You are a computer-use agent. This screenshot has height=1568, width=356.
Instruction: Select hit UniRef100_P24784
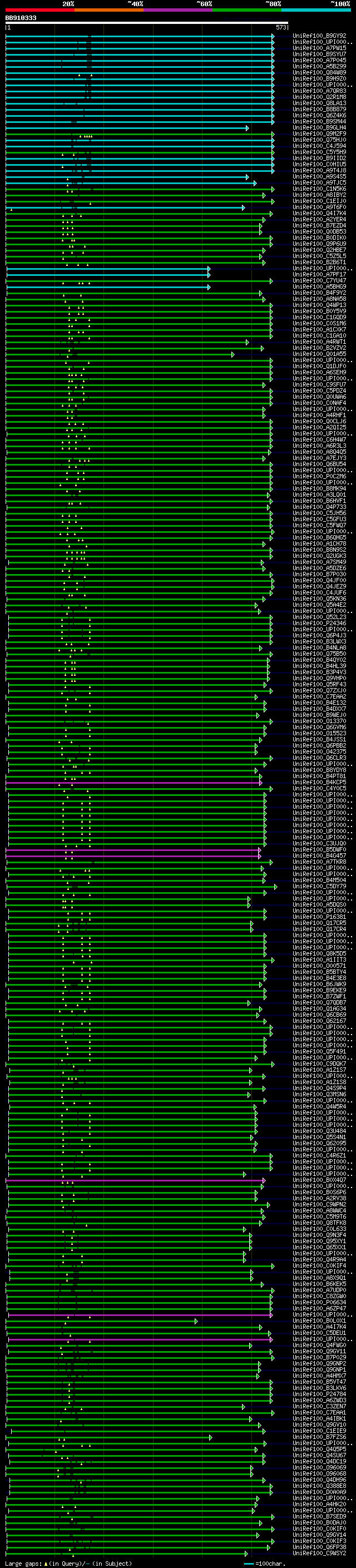(319, 1394)
